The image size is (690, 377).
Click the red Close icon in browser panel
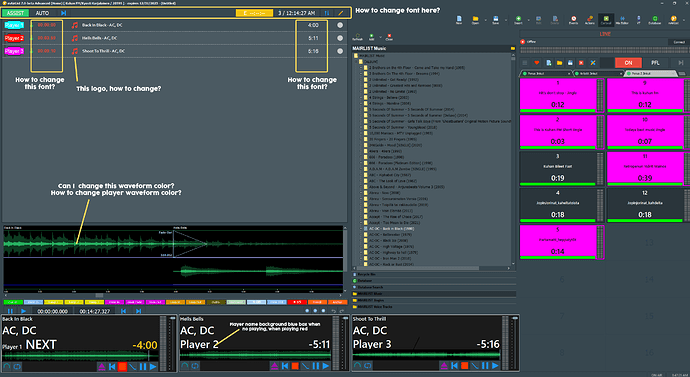[x=389, y=37]
